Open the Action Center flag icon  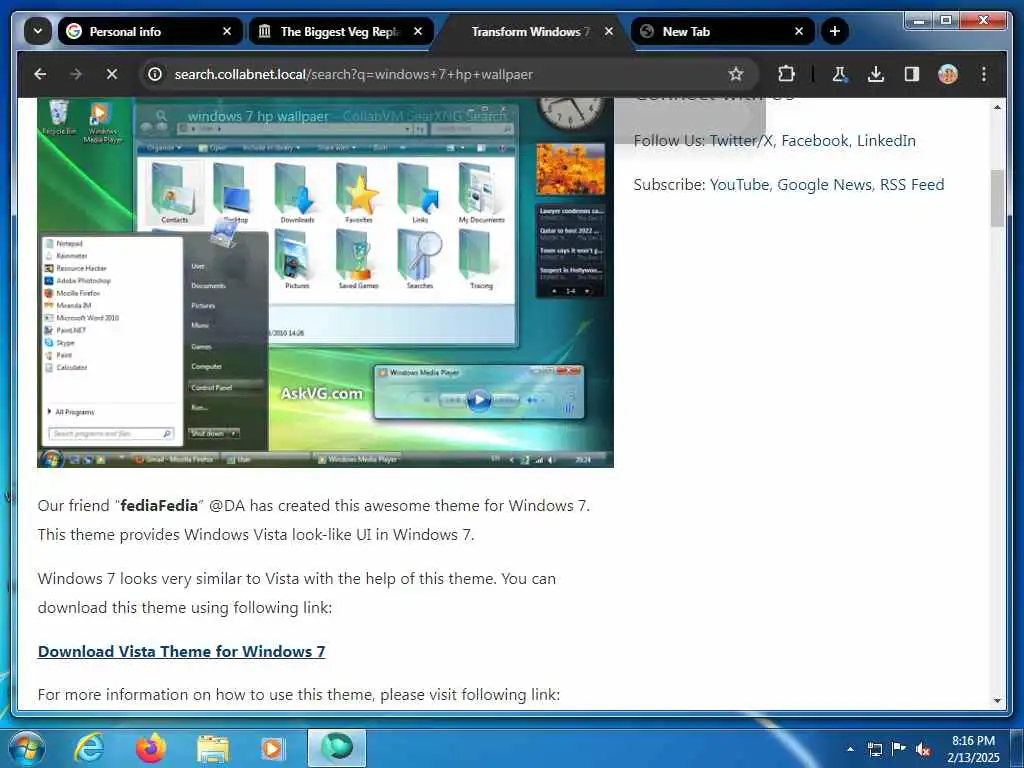click(899, 749)
